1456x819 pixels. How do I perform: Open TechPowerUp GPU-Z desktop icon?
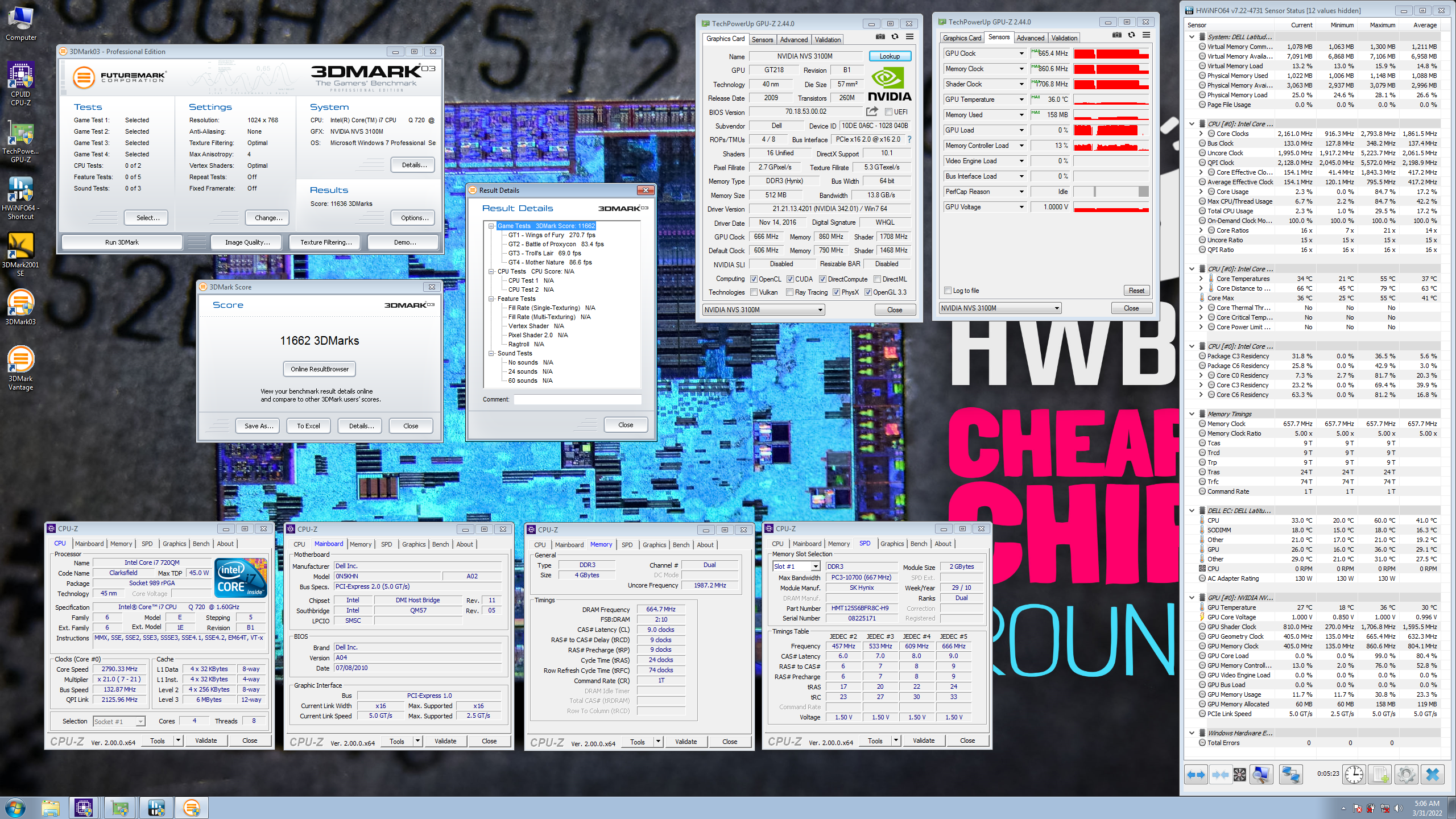[x=20, y=142]
